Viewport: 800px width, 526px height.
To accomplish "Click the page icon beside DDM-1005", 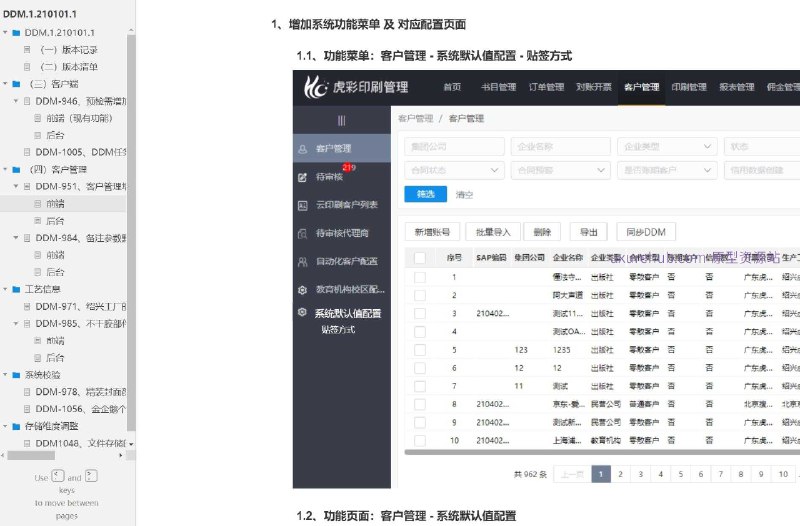I will (x=27, y=152).
